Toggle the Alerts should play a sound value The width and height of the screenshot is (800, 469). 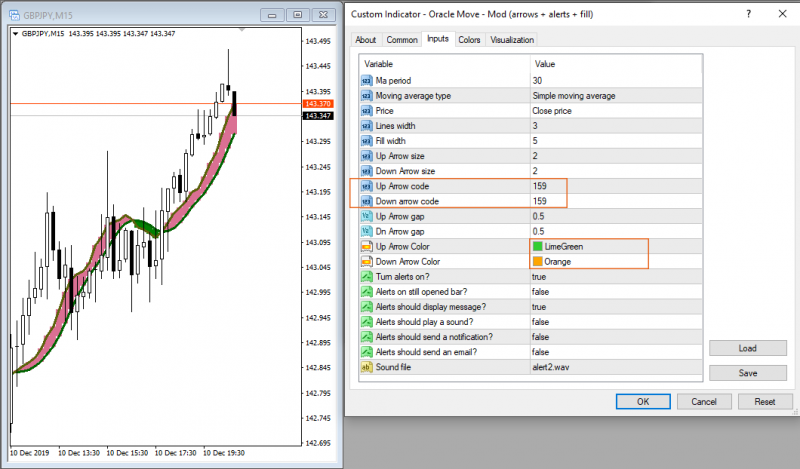[x=616, y=322]
